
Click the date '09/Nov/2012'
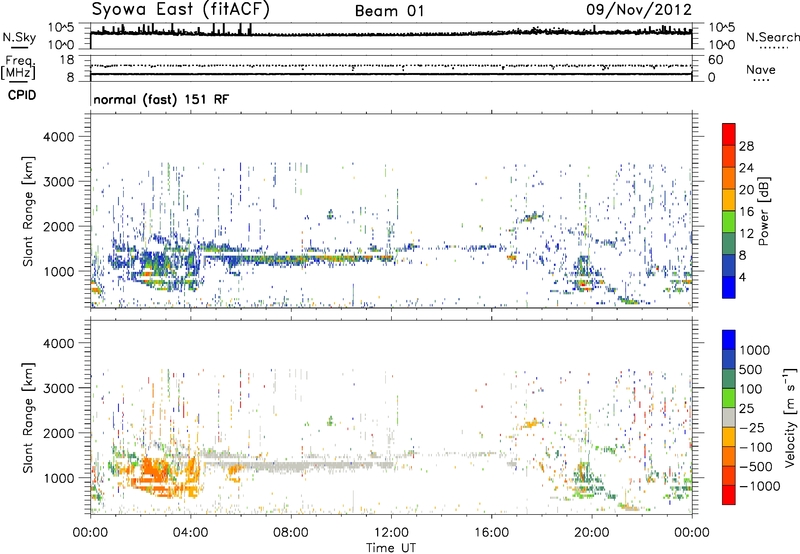click(639, 10)
